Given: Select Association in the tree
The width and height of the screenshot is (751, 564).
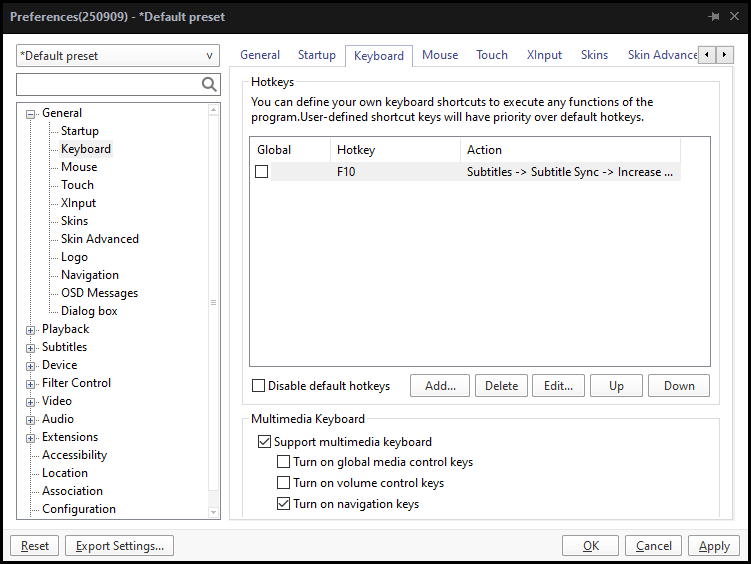Looking at the screenshot, I should point(72,491).
